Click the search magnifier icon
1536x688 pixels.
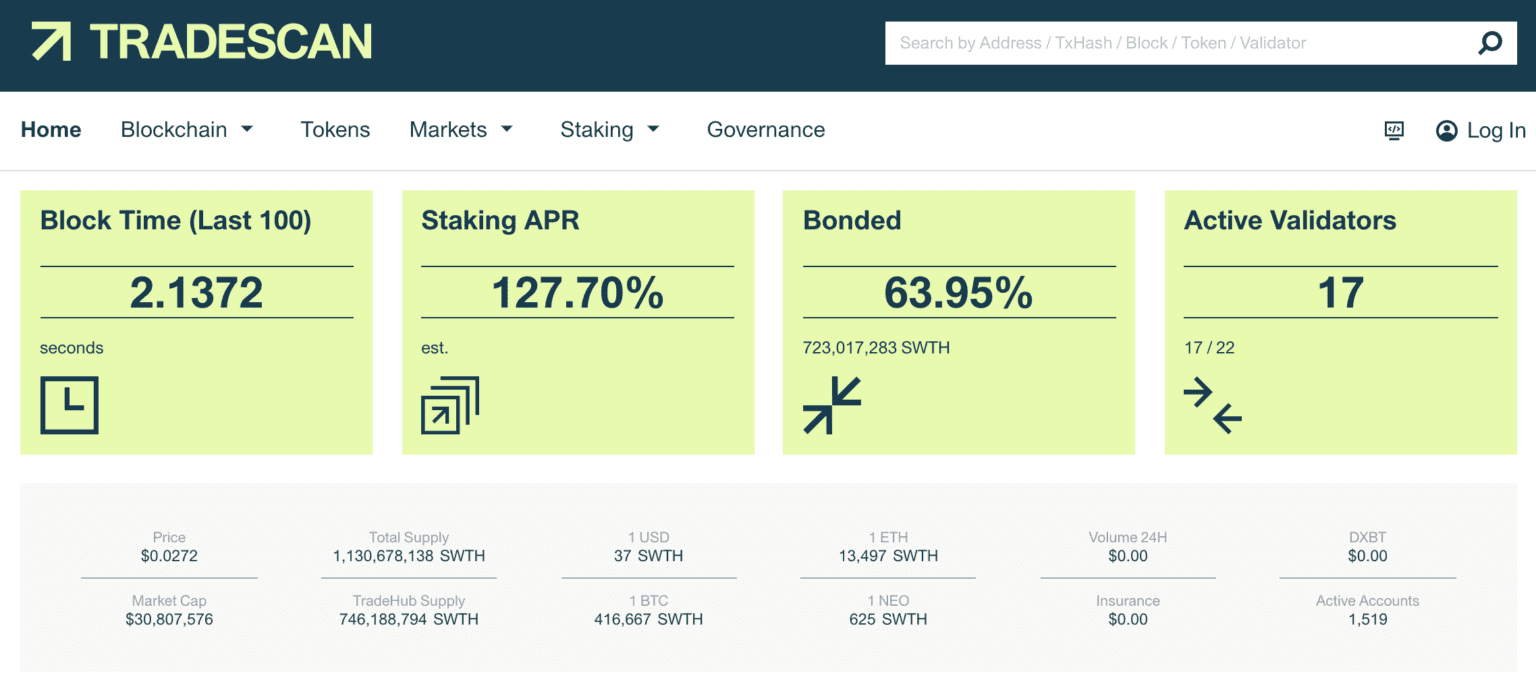pyautogui.click(x=1490, y=43)
